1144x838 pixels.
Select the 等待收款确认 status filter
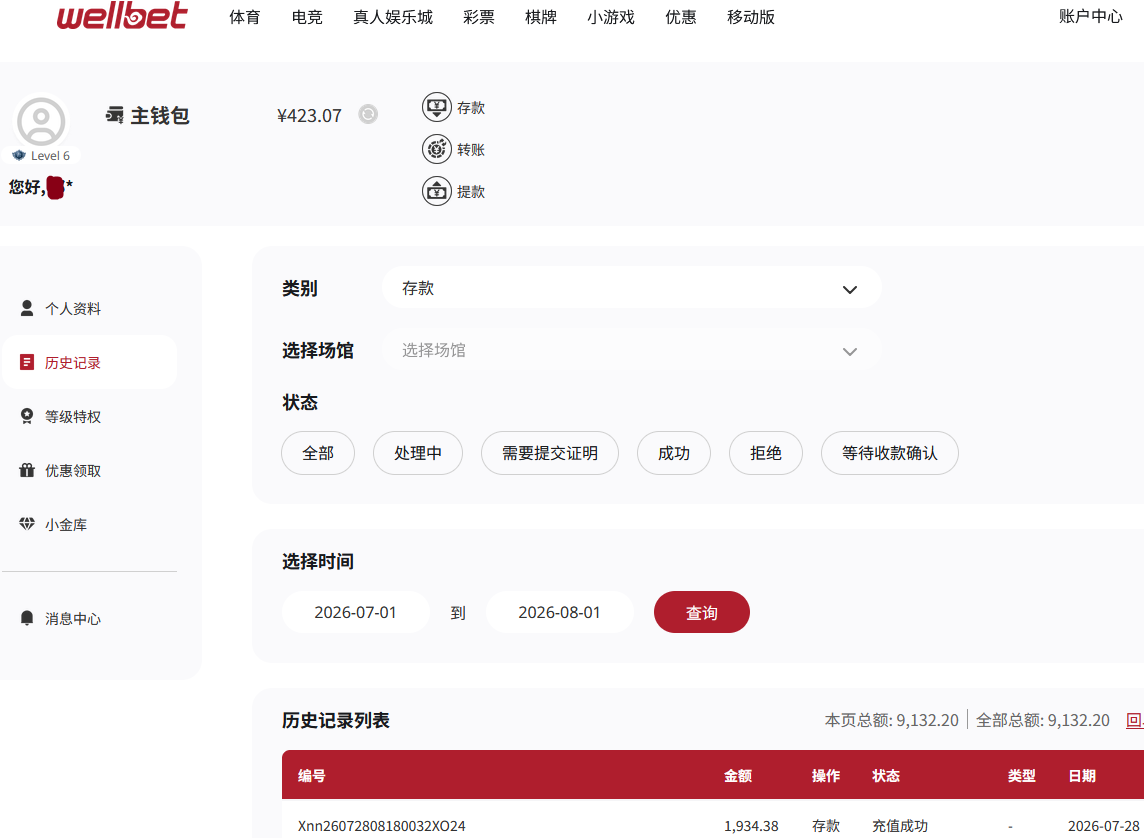click(x=890, y=453)
